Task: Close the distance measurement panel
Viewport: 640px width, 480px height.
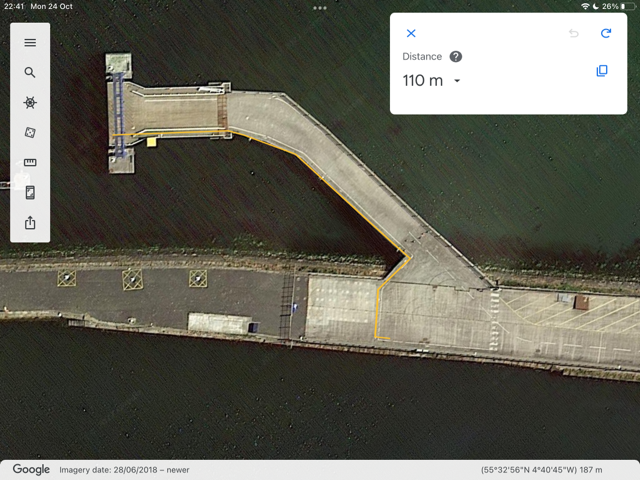Action: click(411, 34)
